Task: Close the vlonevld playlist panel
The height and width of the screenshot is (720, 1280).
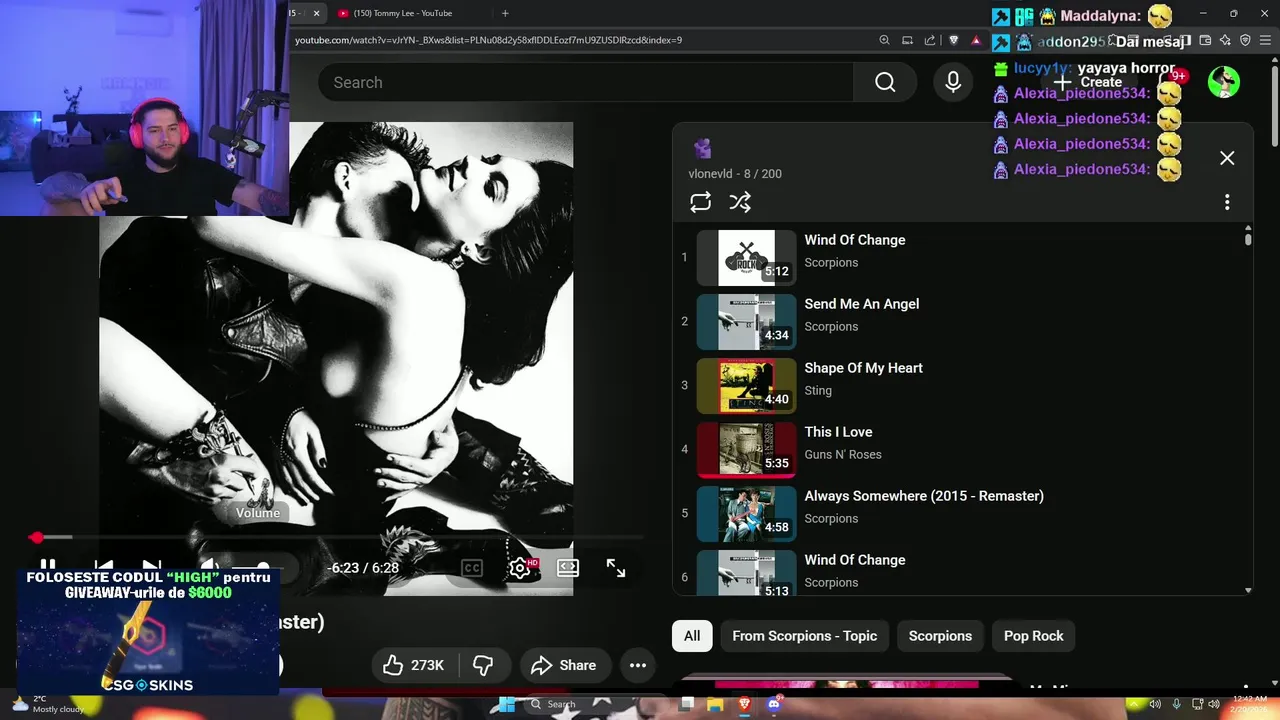Action: [x=1227, y=158]
